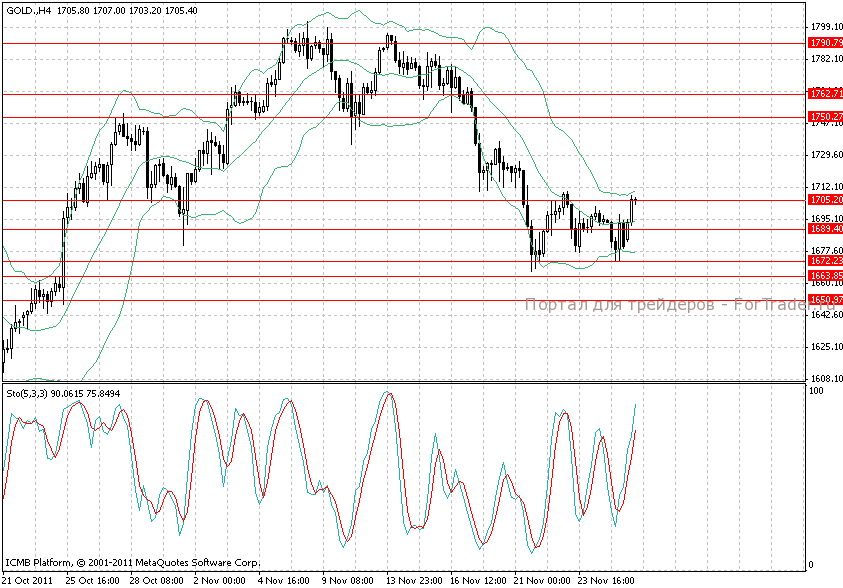Click the 23 Nov 16:00 time label
This screenshot has width=843, height=588.
[606, 580]
